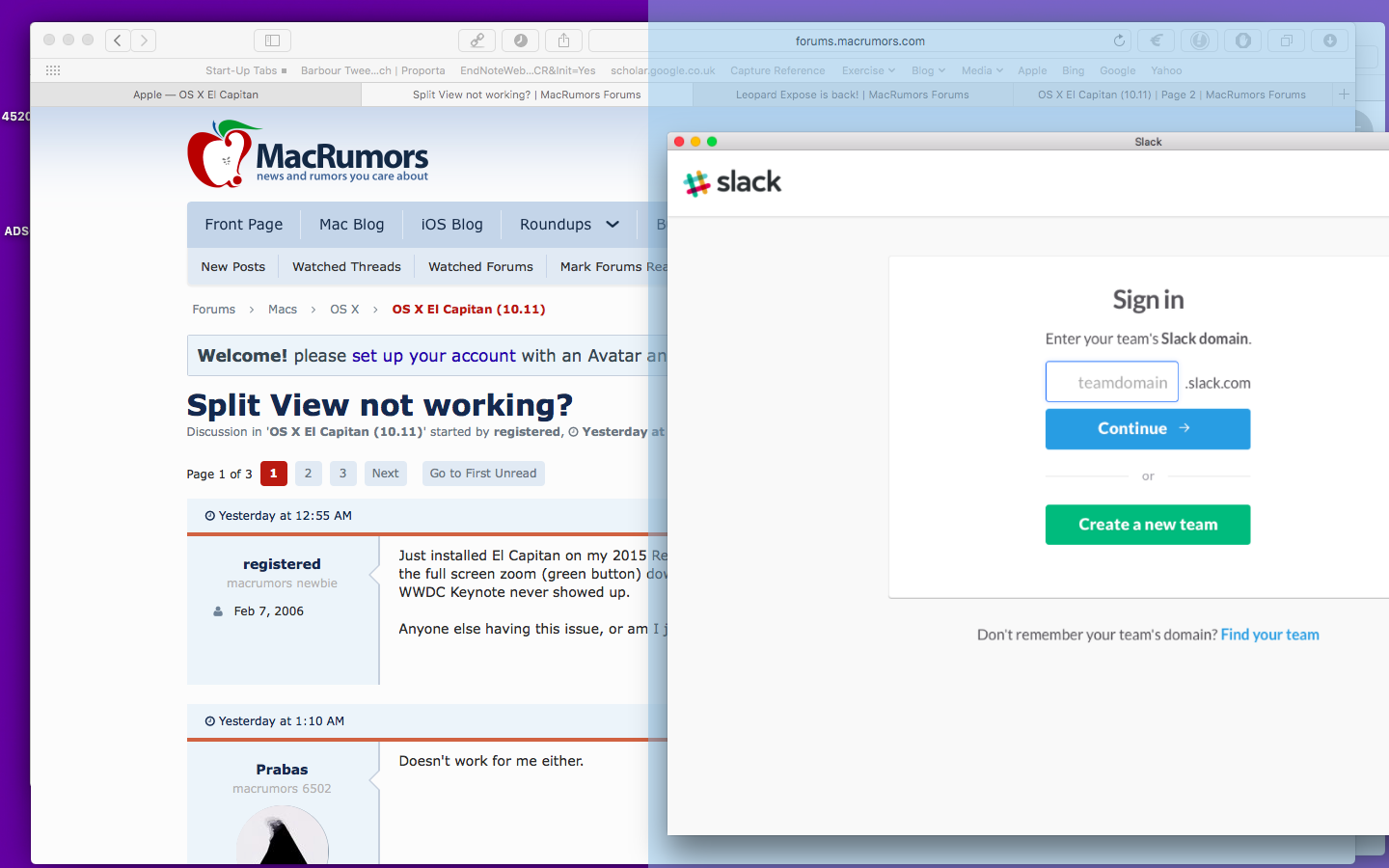Open the Blog bookmarks folder dropdown
Image resolution: width=1389 pixels, height=868 pixels.
click(x=928, y=70)
